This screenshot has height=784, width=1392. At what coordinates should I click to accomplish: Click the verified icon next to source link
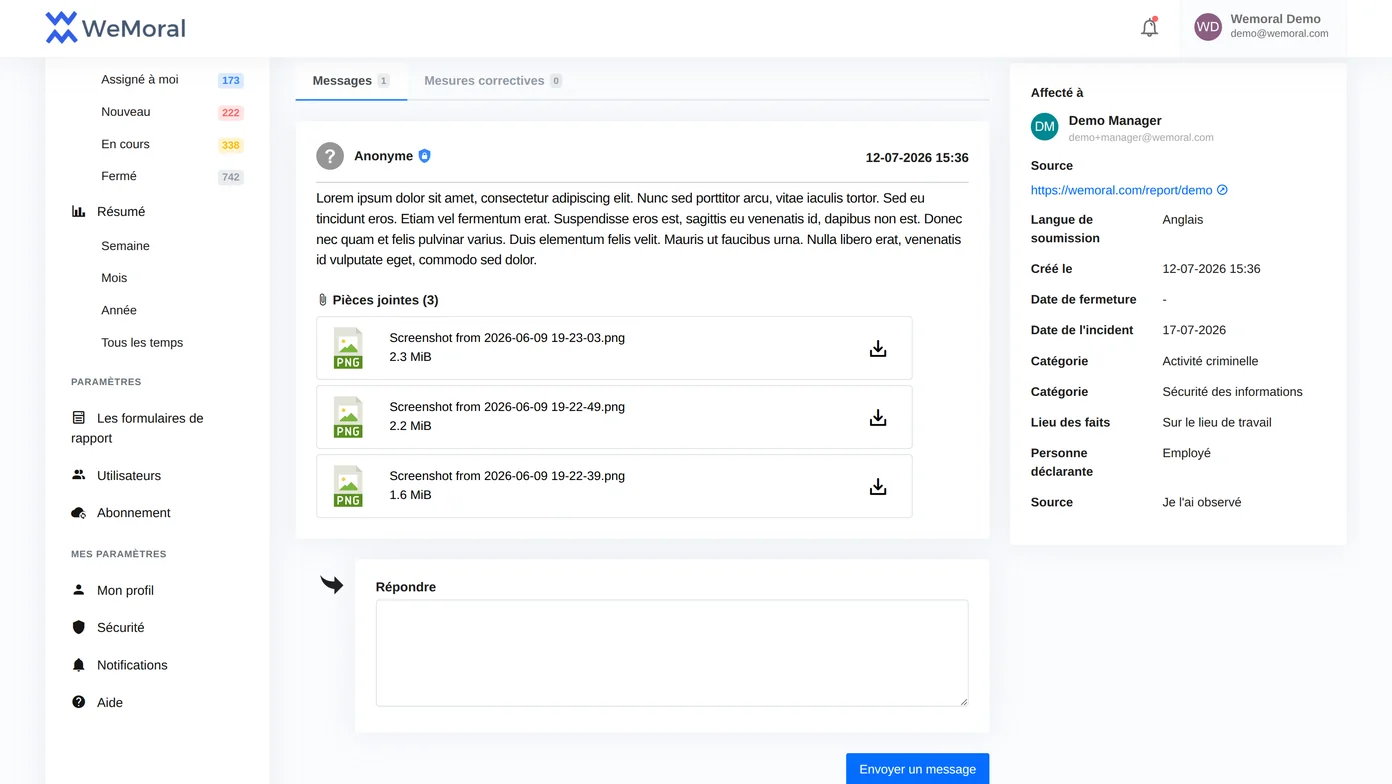coord(1222,190)
